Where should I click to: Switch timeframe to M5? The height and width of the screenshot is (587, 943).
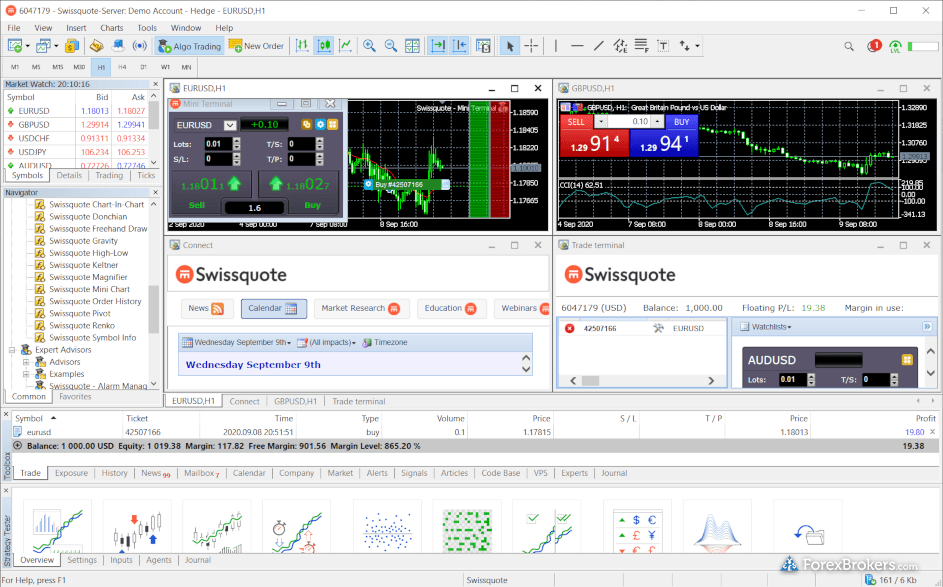pyautogui.click(x=36, y=67)
